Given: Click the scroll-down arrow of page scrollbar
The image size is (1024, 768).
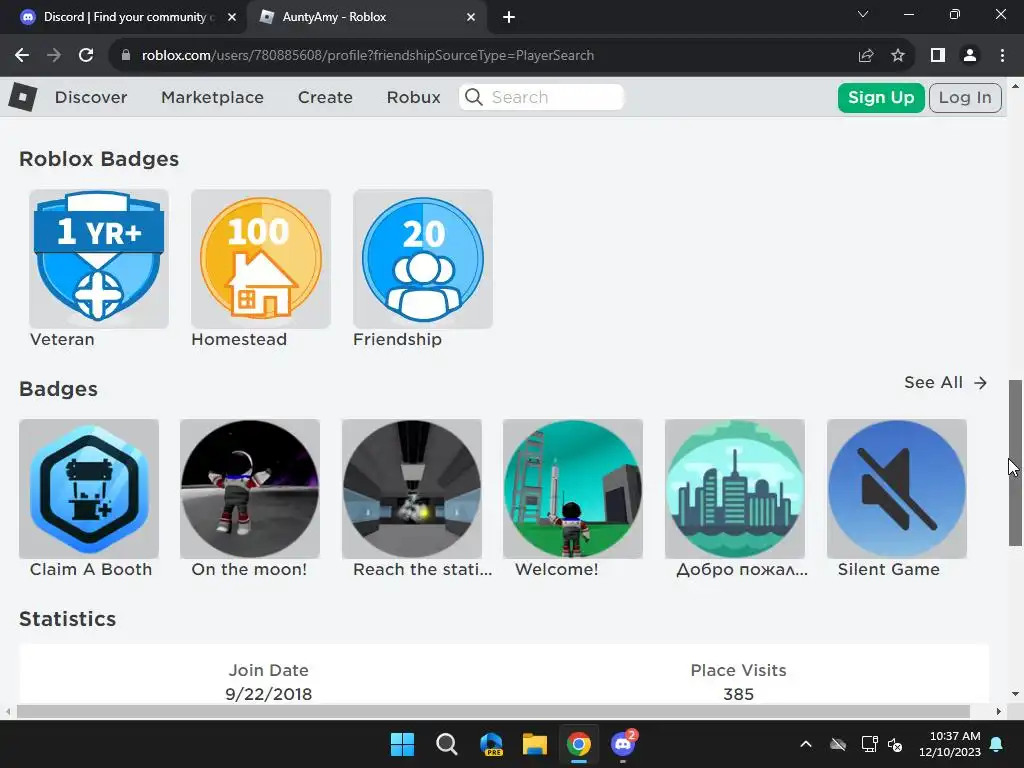Looking at the screenshot, I should (1016, 694).
